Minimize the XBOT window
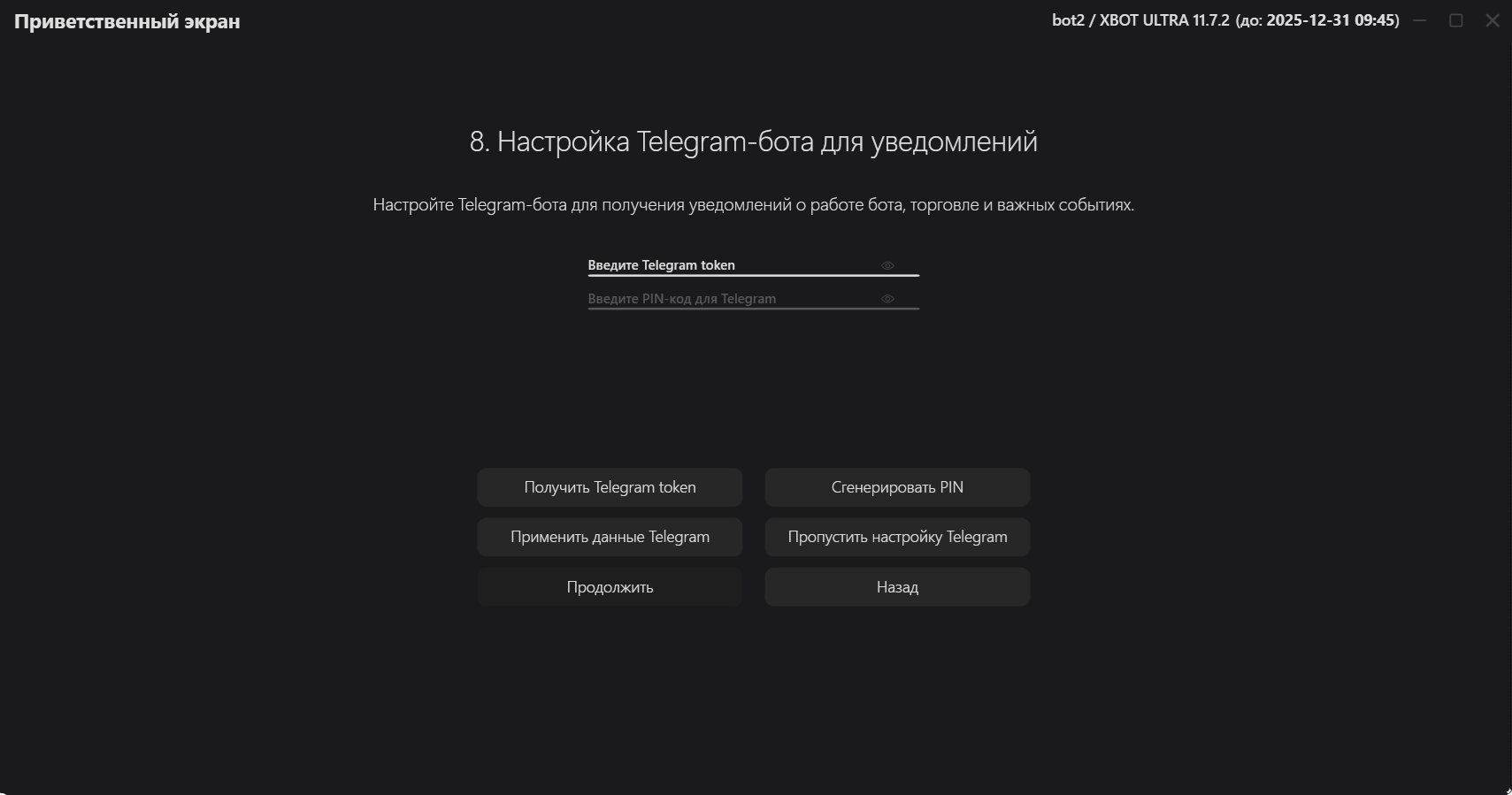This screenshot has height=795, width=1512. (1420, 20)
